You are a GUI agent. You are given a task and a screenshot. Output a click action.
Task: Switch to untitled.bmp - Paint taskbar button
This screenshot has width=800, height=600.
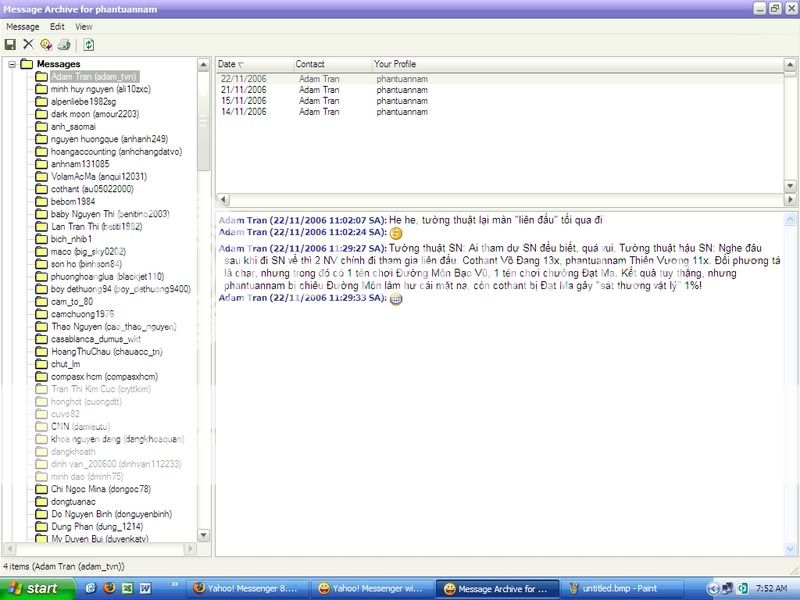[610, 588]
